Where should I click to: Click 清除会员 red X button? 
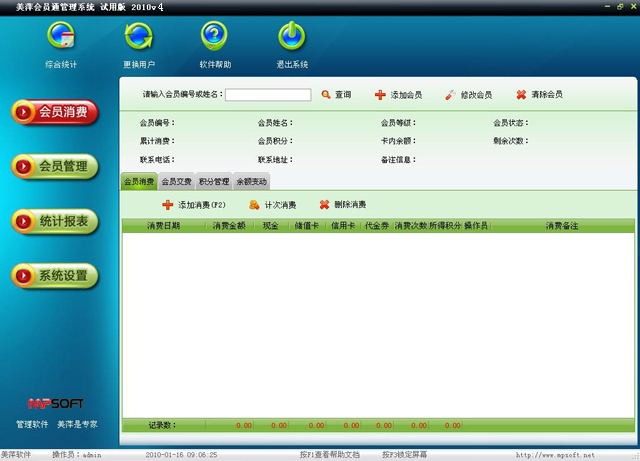[539, 95]
